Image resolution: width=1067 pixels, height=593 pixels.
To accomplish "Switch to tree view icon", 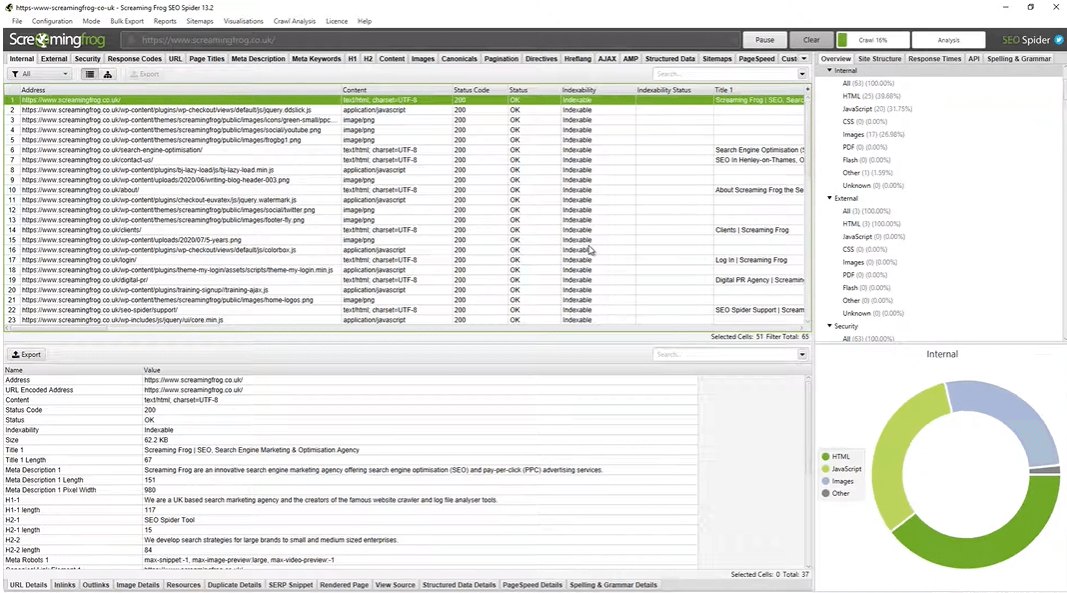I will pos(108,74).
